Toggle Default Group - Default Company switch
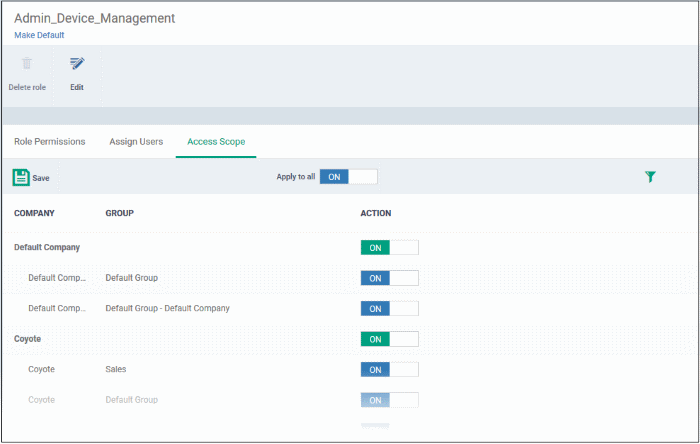The height and width of the screenshot is (444, 700). coord(389,308)
